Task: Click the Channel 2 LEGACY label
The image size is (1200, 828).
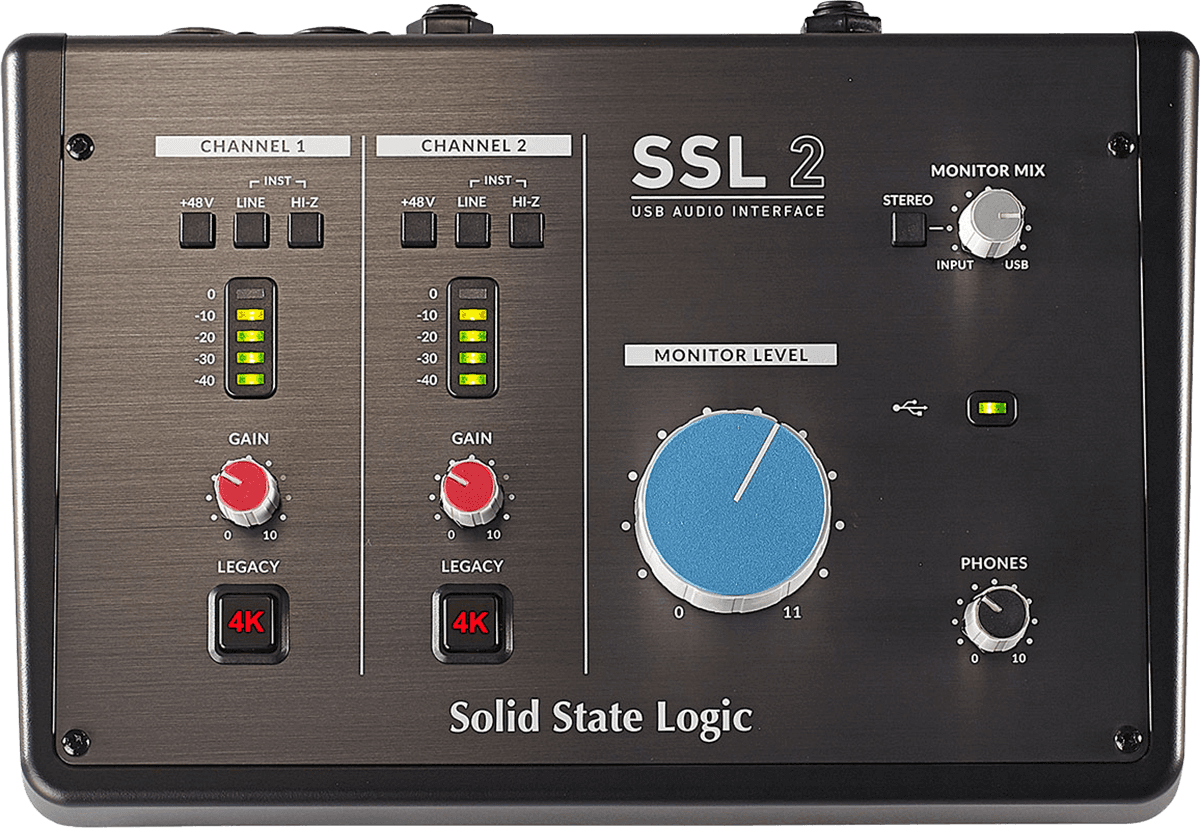Action: [472, 566]
